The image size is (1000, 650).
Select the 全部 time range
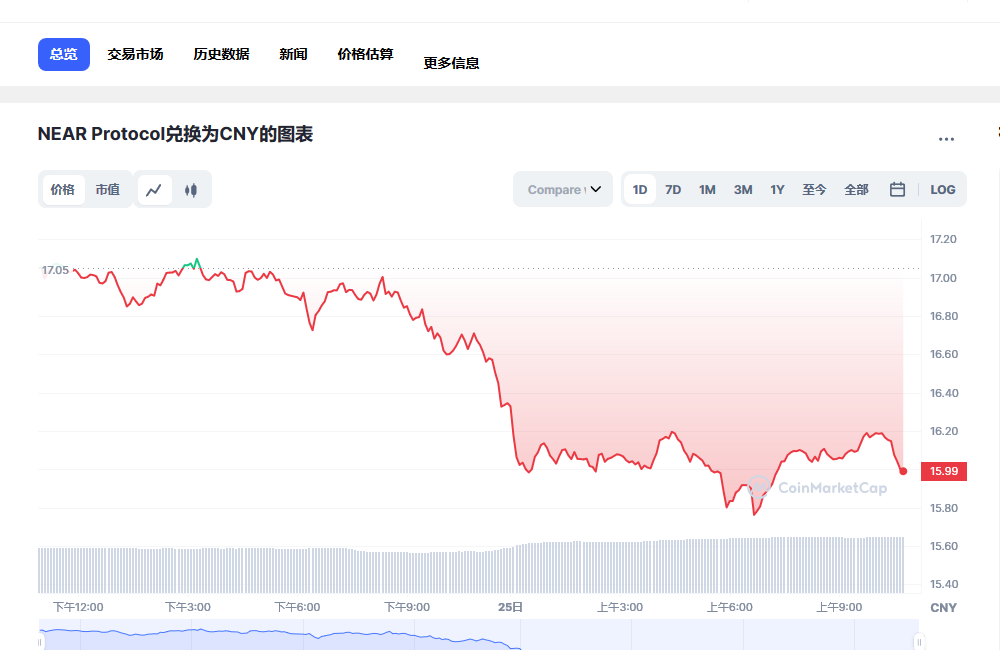tap(857, 189)
